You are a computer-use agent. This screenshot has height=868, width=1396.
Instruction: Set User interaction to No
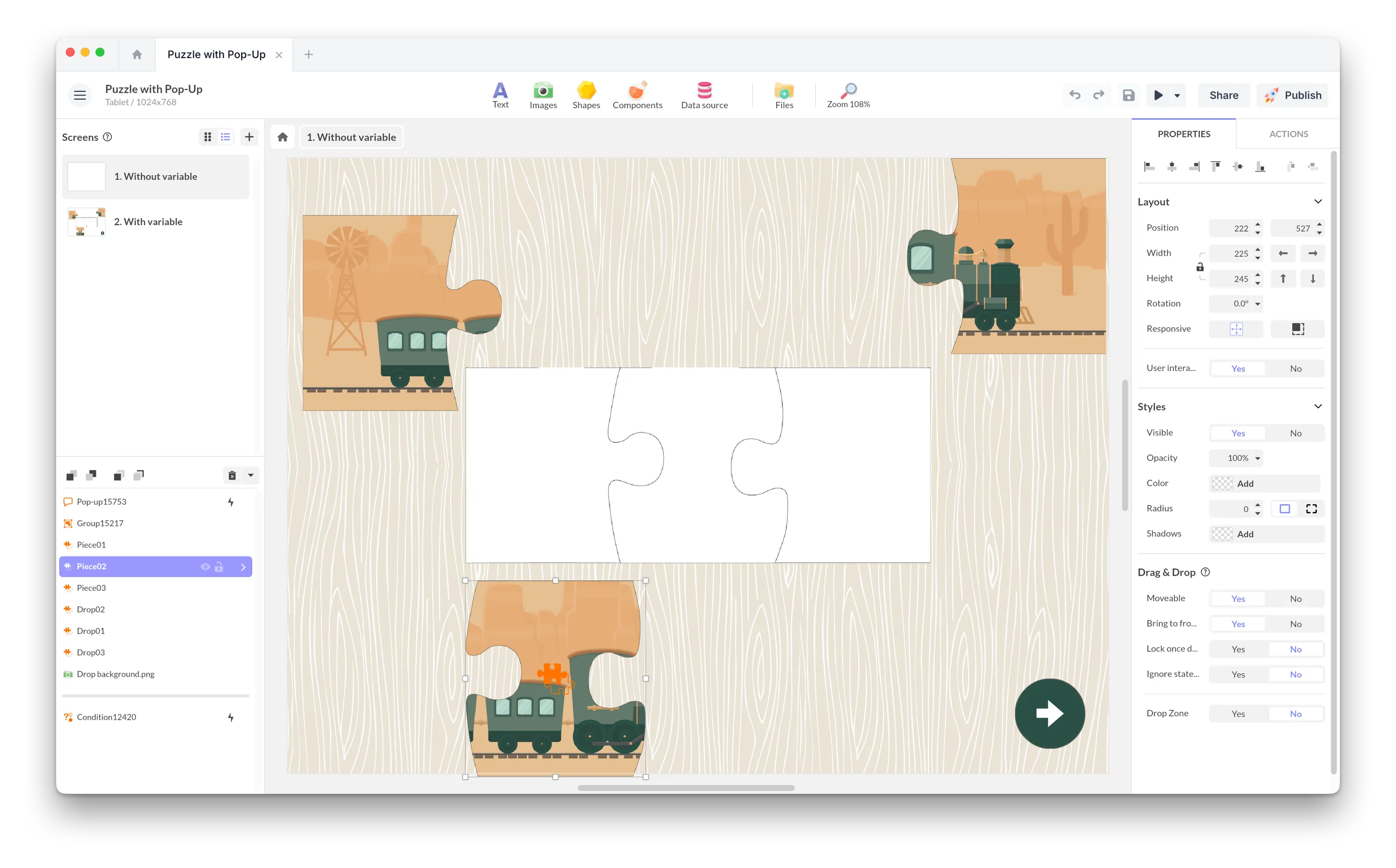point(1295,368)
